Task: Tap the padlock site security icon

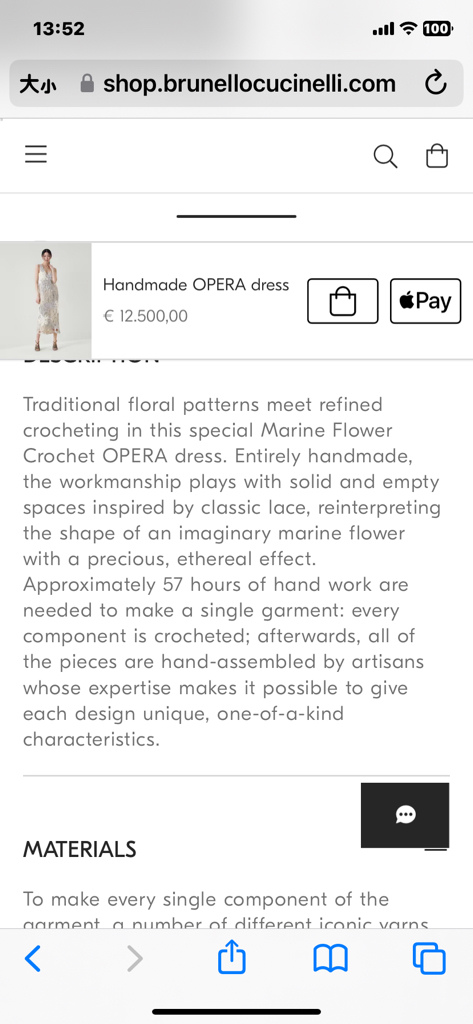Action: click(87, 84)
